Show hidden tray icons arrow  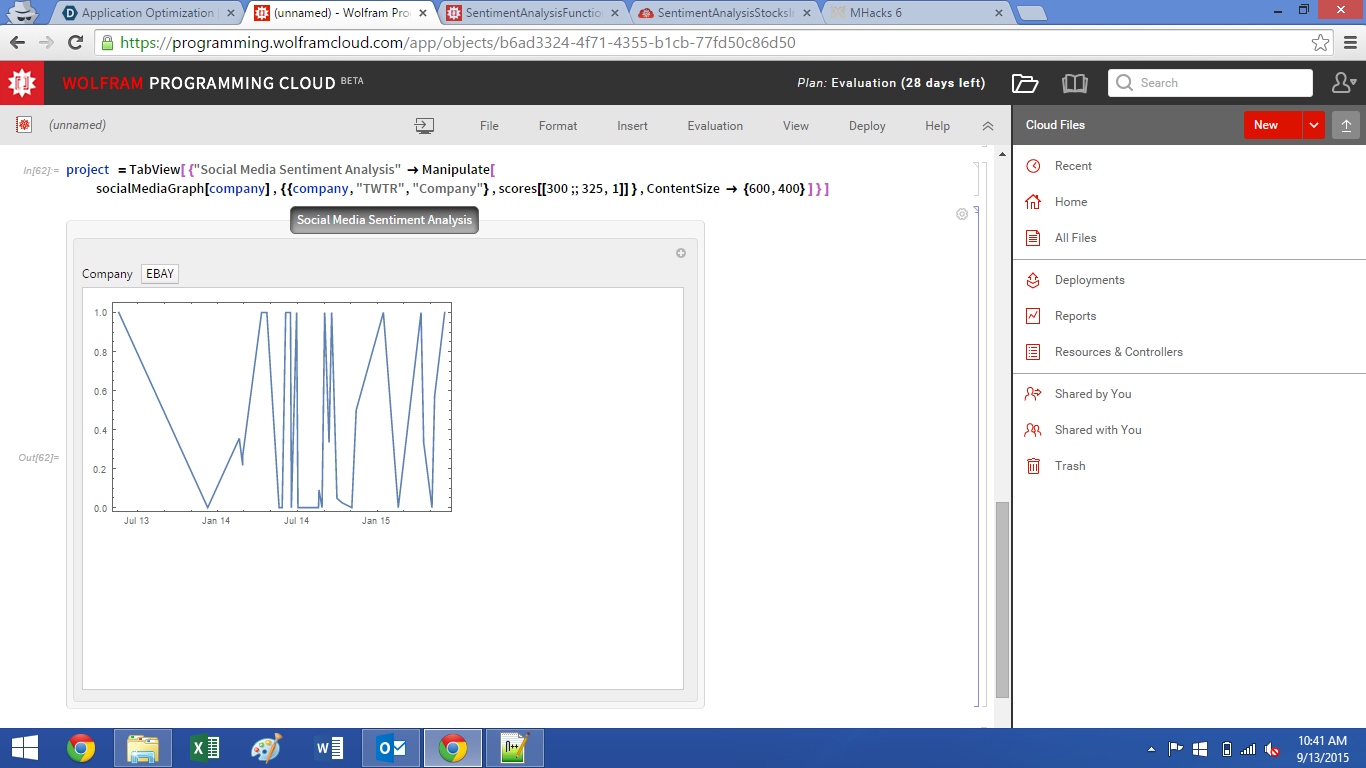(1151, 749)
